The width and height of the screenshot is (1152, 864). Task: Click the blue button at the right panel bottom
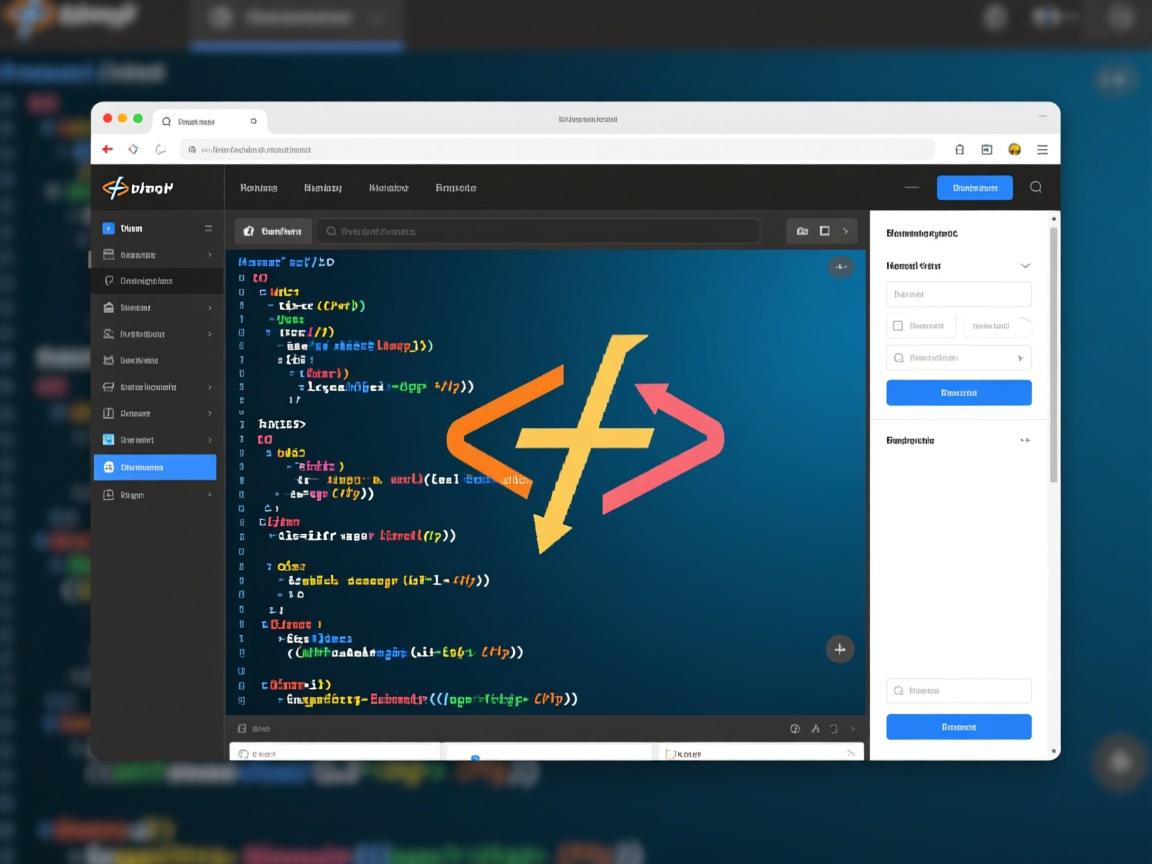[958, 727]
